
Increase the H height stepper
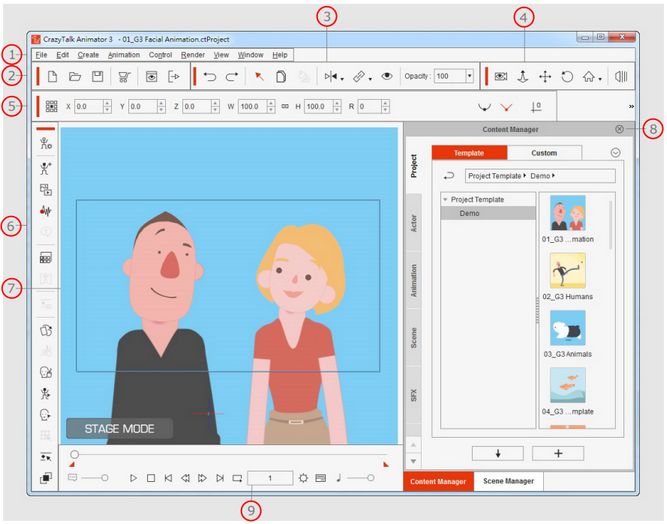click(337, 103)
